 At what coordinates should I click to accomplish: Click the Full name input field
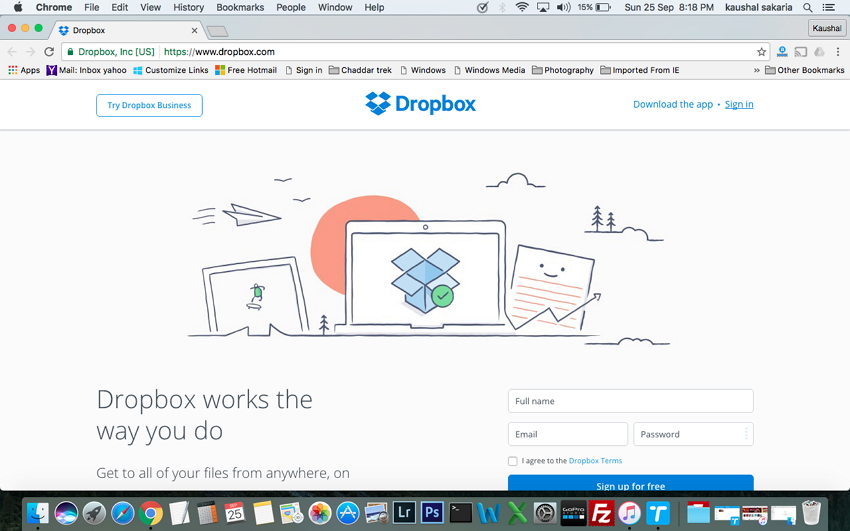630,401
